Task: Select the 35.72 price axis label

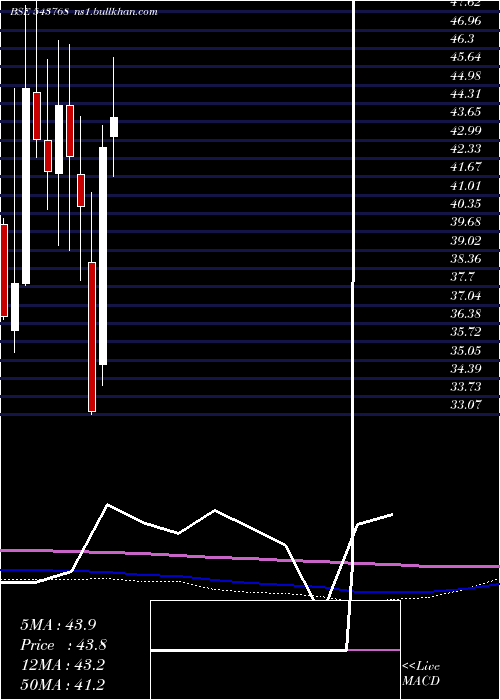Action: pyautogui.click(x=466, y=332)
